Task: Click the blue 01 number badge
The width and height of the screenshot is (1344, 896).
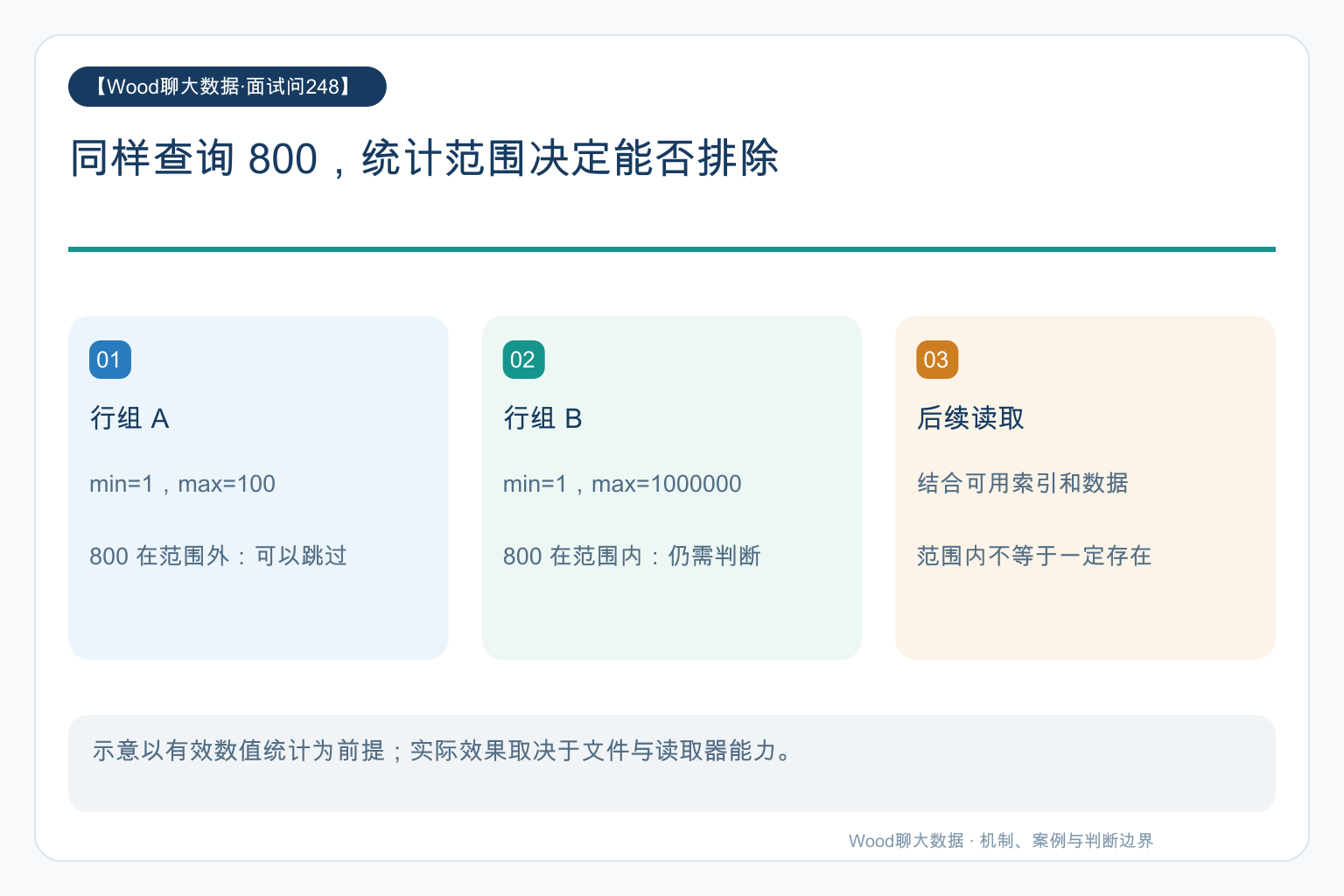Action: (110, 360)
